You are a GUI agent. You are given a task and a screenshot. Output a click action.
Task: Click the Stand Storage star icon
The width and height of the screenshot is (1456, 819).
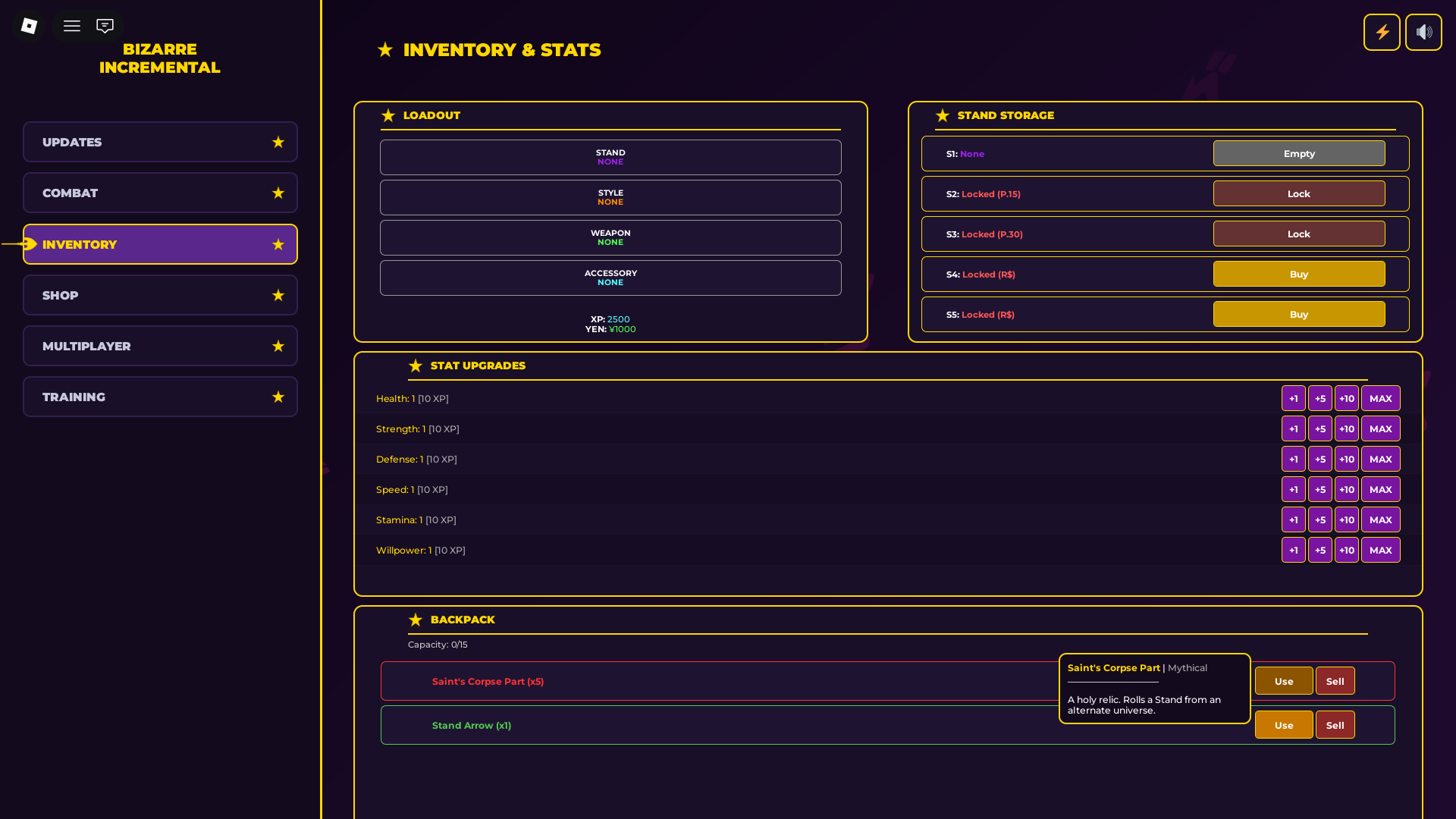pos(943,115)
